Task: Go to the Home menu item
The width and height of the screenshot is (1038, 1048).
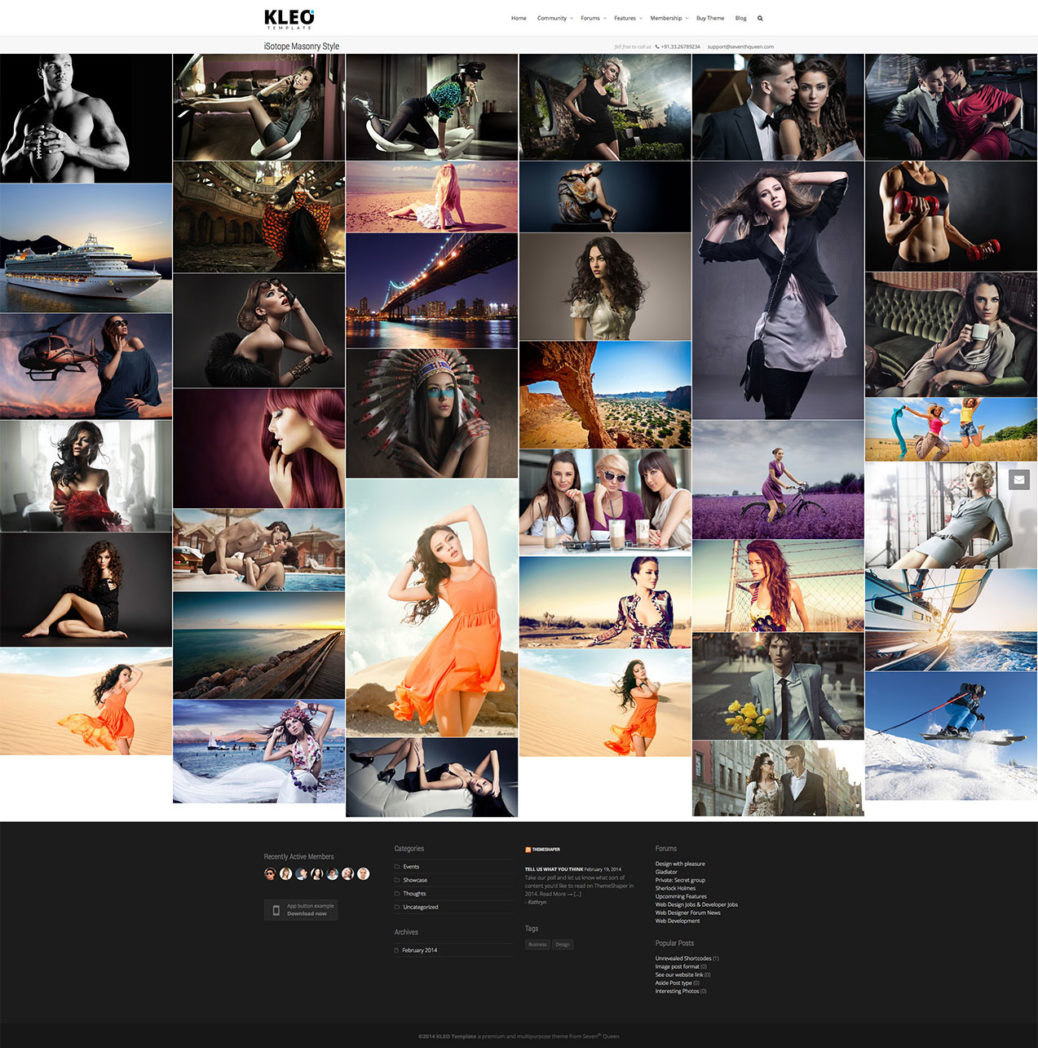Action: [x=518, y=18]
